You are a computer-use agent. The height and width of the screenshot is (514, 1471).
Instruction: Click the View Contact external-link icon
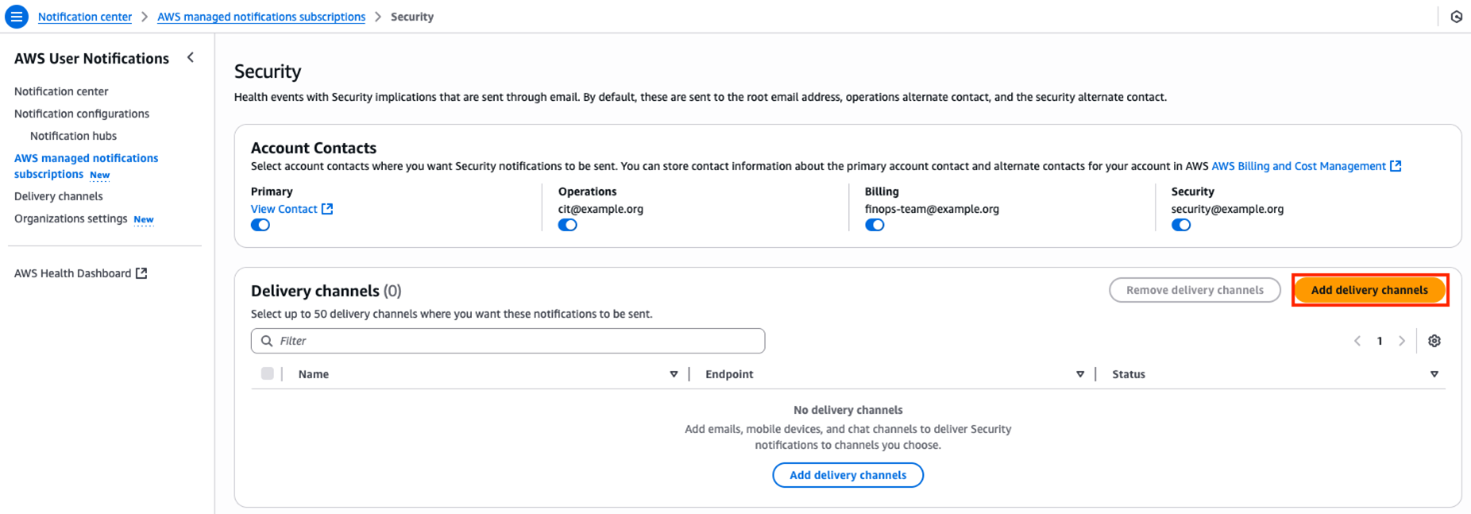[x=327, y=209]
